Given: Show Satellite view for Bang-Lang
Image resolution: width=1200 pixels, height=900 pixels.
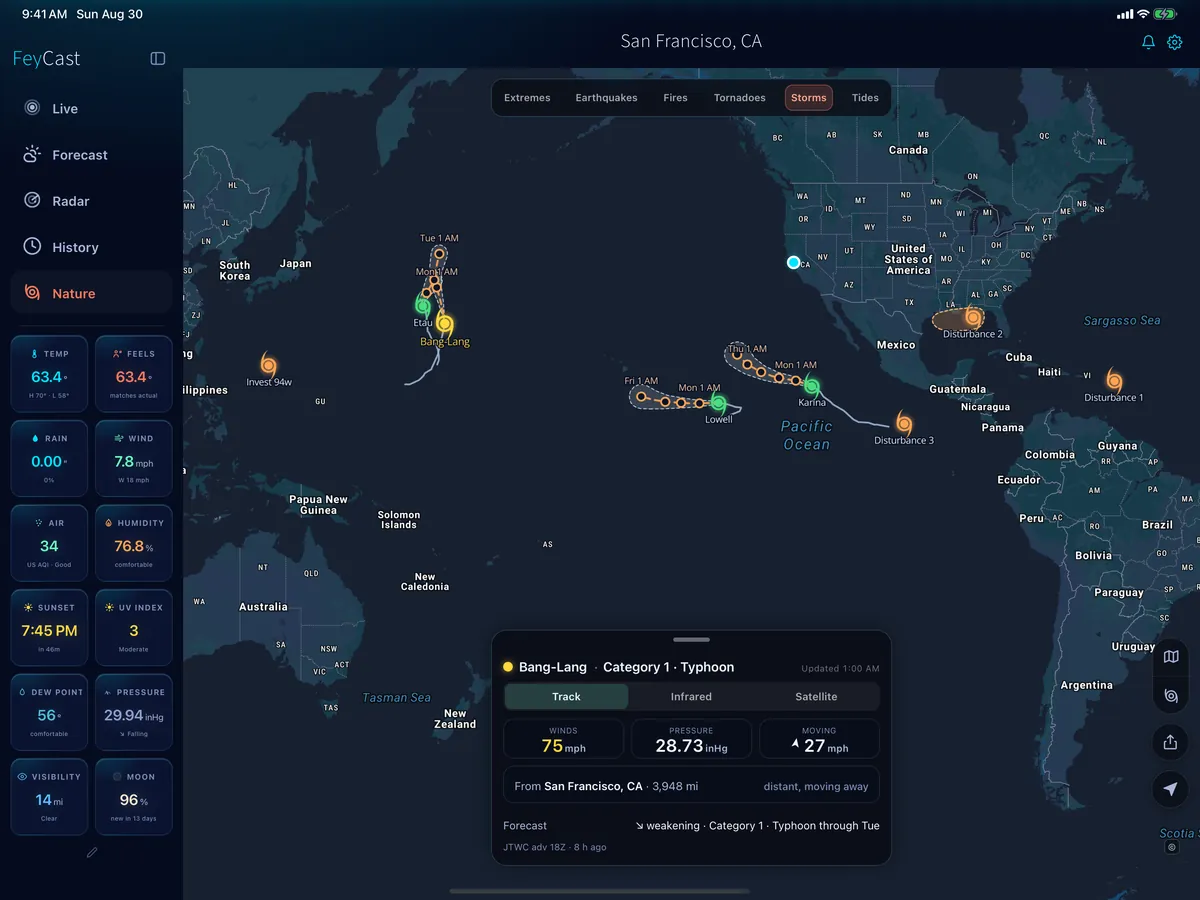Looking at the screenshot, I should point(816,696).
